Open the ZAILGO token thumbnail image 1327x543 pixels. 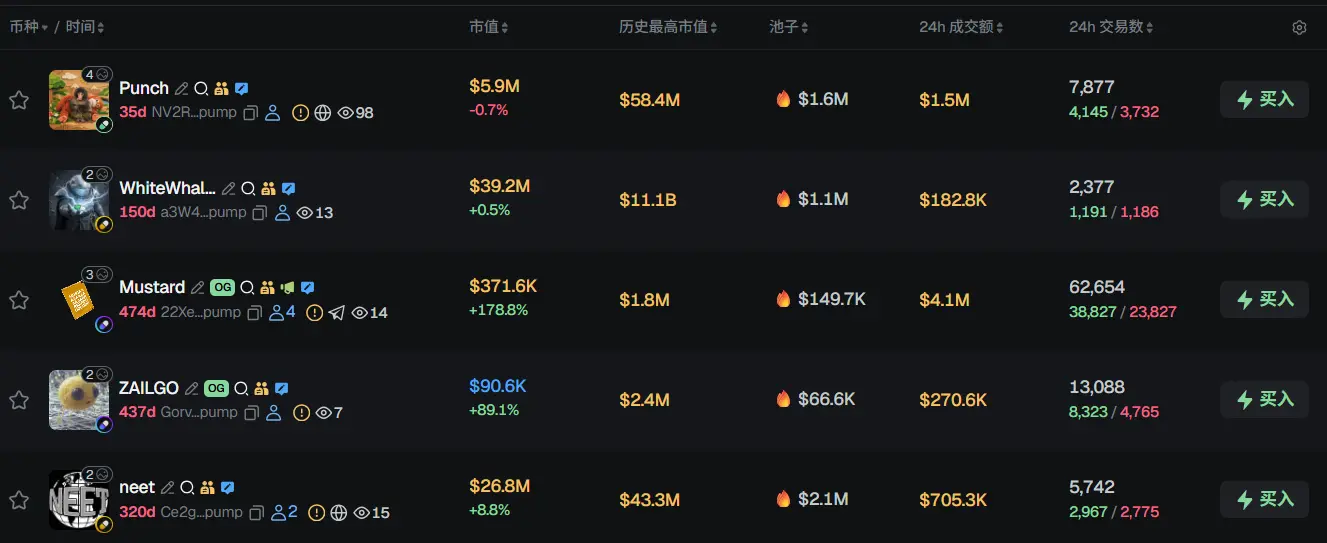(x=78, y=399)
